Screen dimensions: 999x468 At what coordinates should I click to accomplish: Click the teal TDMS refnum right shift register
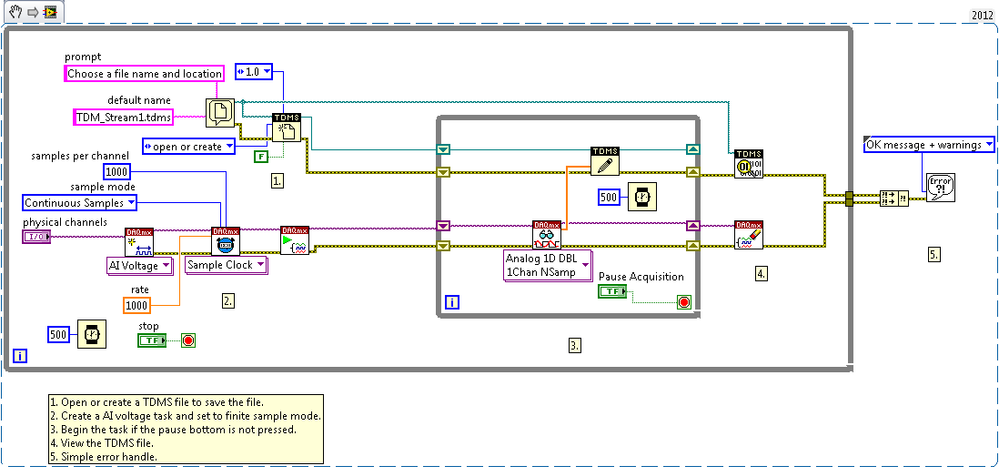pos(693,150)
